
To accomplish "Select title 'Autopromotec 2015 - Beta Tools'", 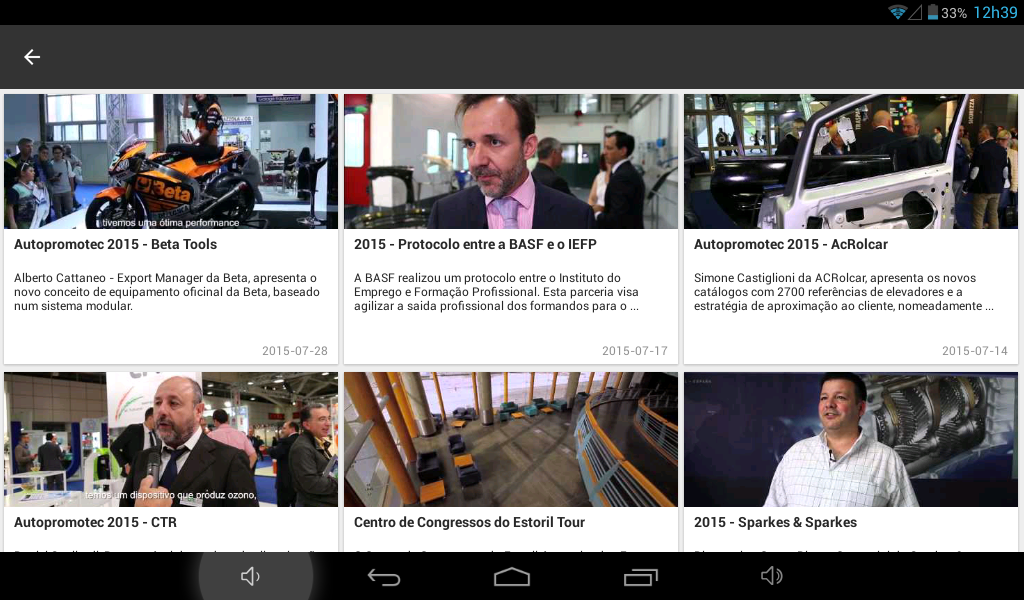I will 116,245.
